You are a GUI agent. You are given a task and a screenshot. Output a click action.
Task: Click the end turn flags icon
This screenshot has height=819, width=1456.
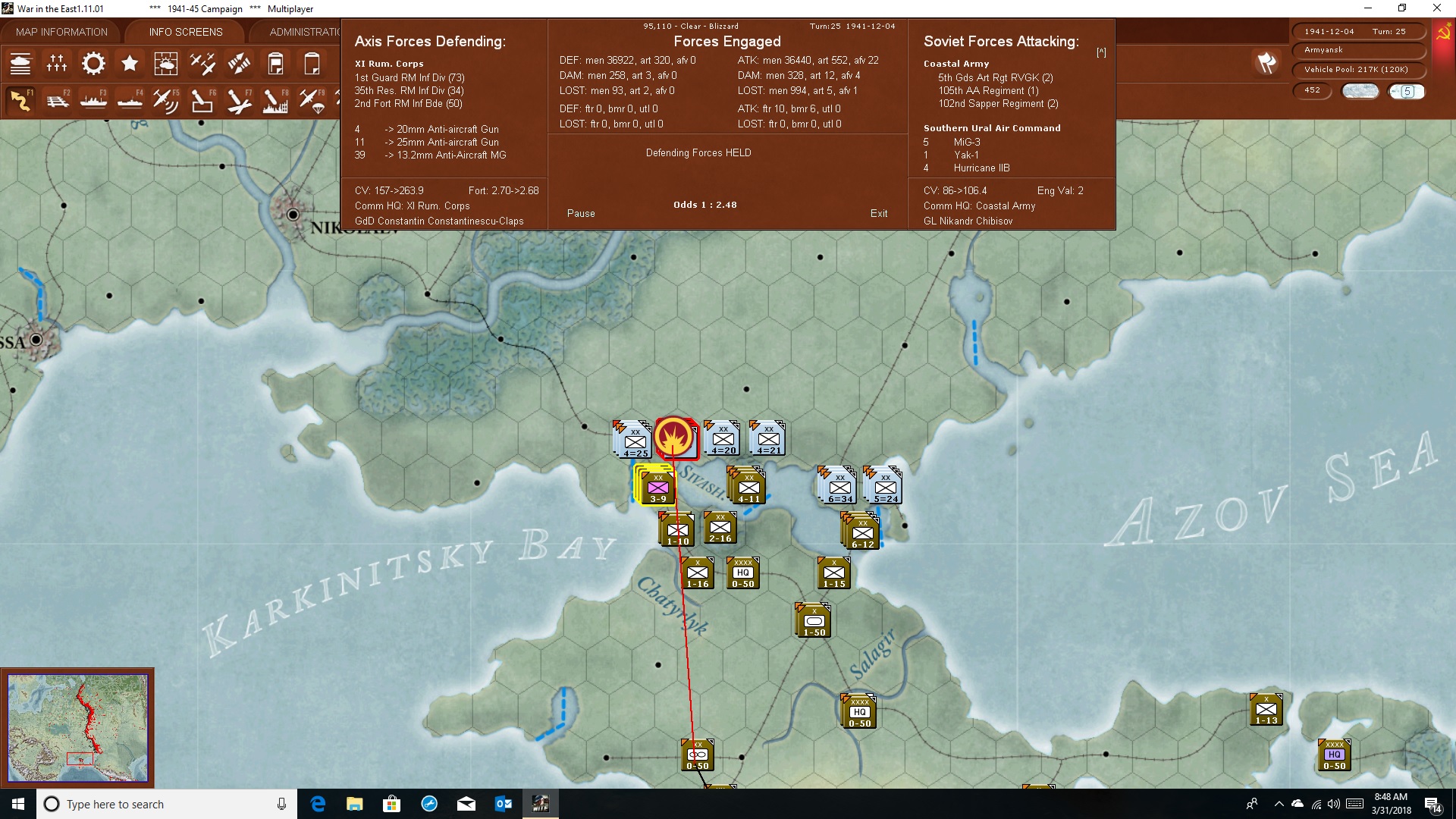click(1266, 63)
